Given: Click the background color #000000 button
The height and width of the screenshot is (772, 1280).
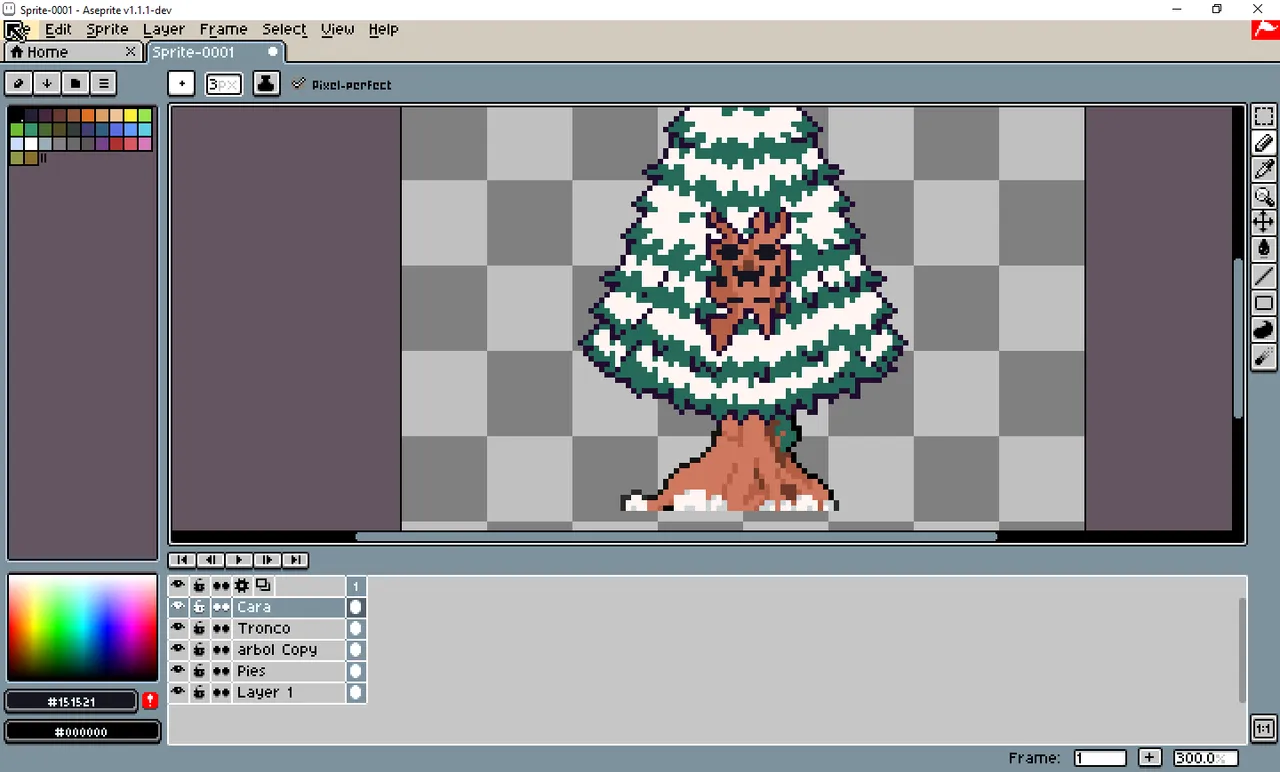Looking at the screenshot, I should [83, 732].
